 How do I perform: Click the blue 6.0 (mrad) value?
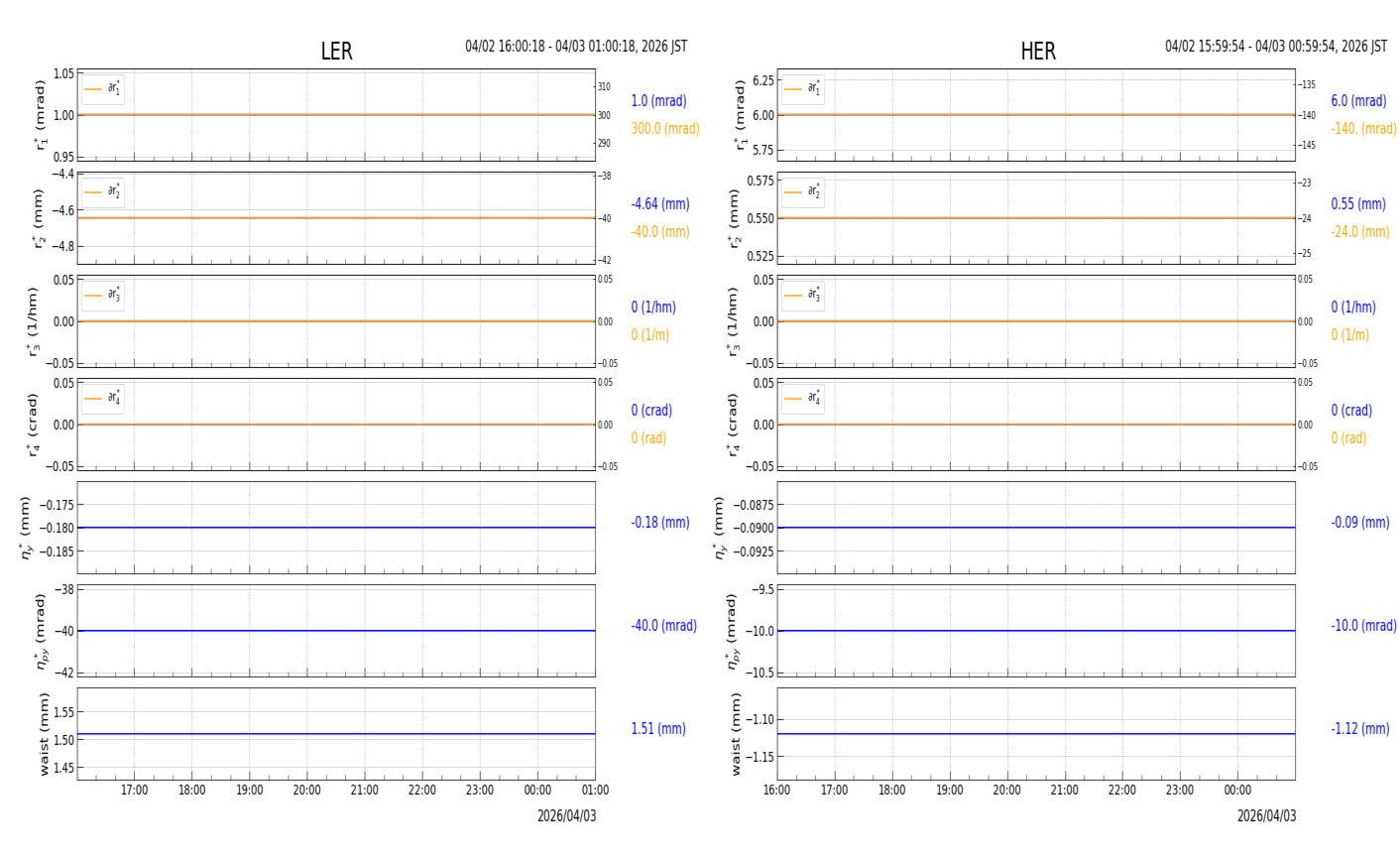[x=1358, y=101]
